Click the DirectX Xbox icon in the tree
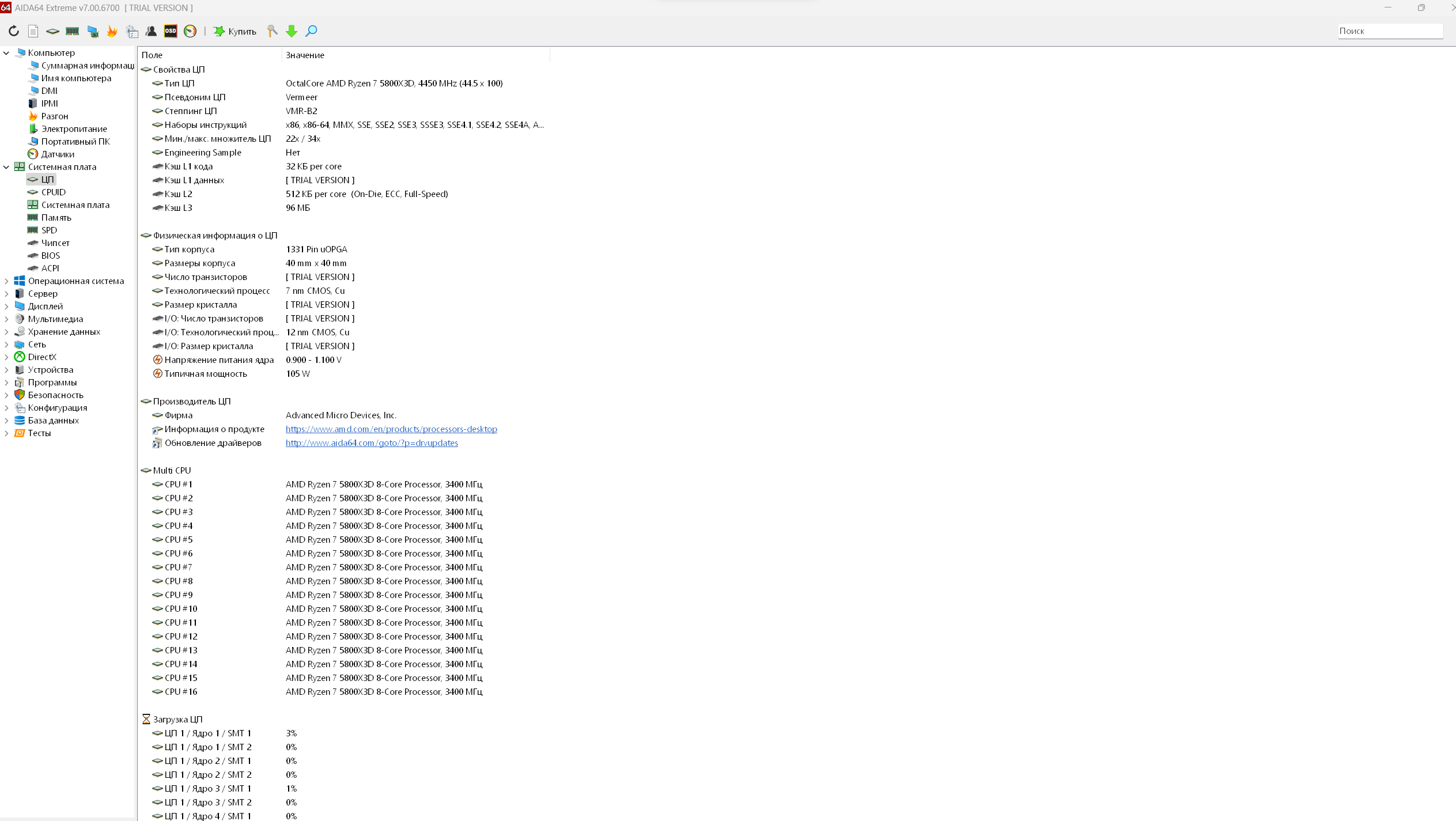1456x821 pixels. click(x=20, y=357)
